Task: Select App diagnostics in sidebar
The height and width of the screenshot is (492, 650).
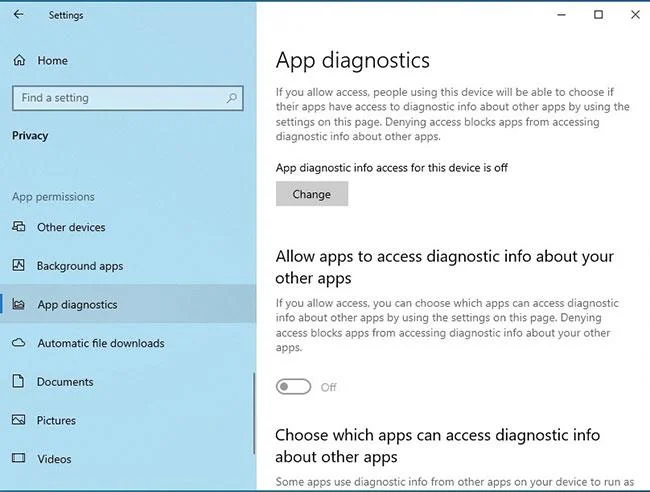Action: [x=128, y=304]
